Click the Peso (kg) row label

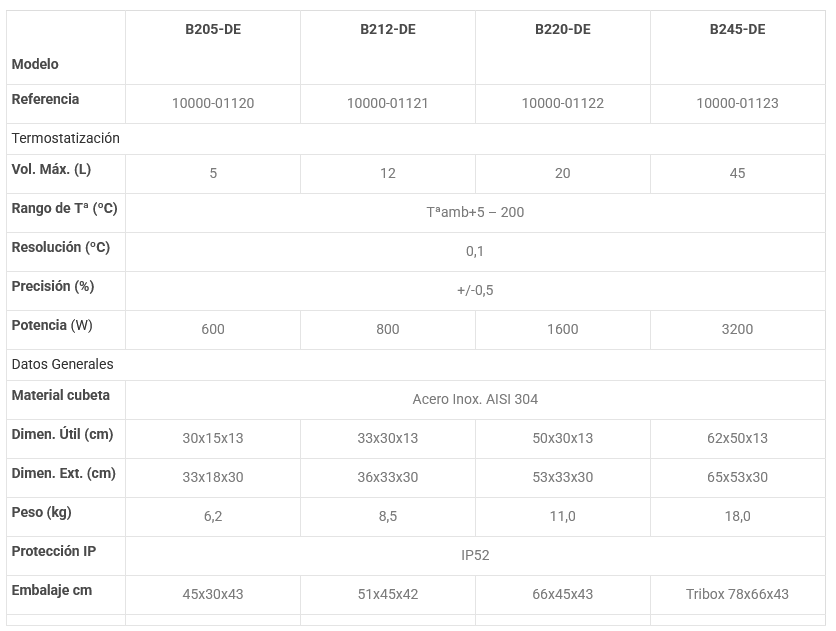coord(42,512)
